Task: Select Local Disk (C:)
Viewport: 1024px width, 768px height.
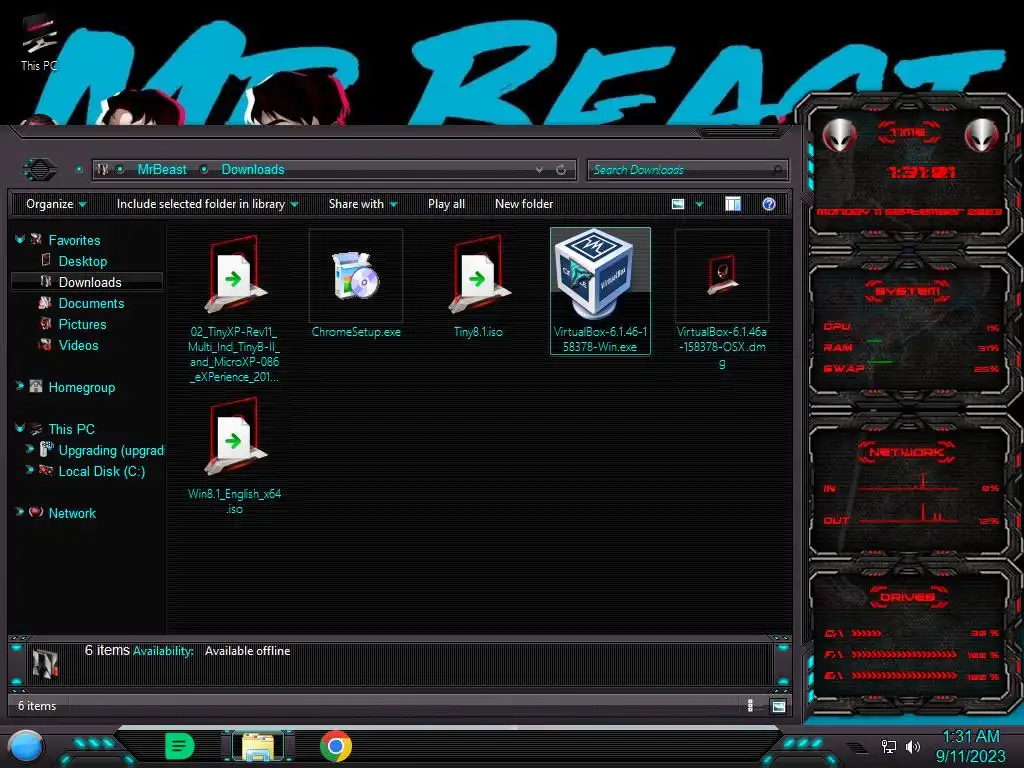Action: (102, 471)
